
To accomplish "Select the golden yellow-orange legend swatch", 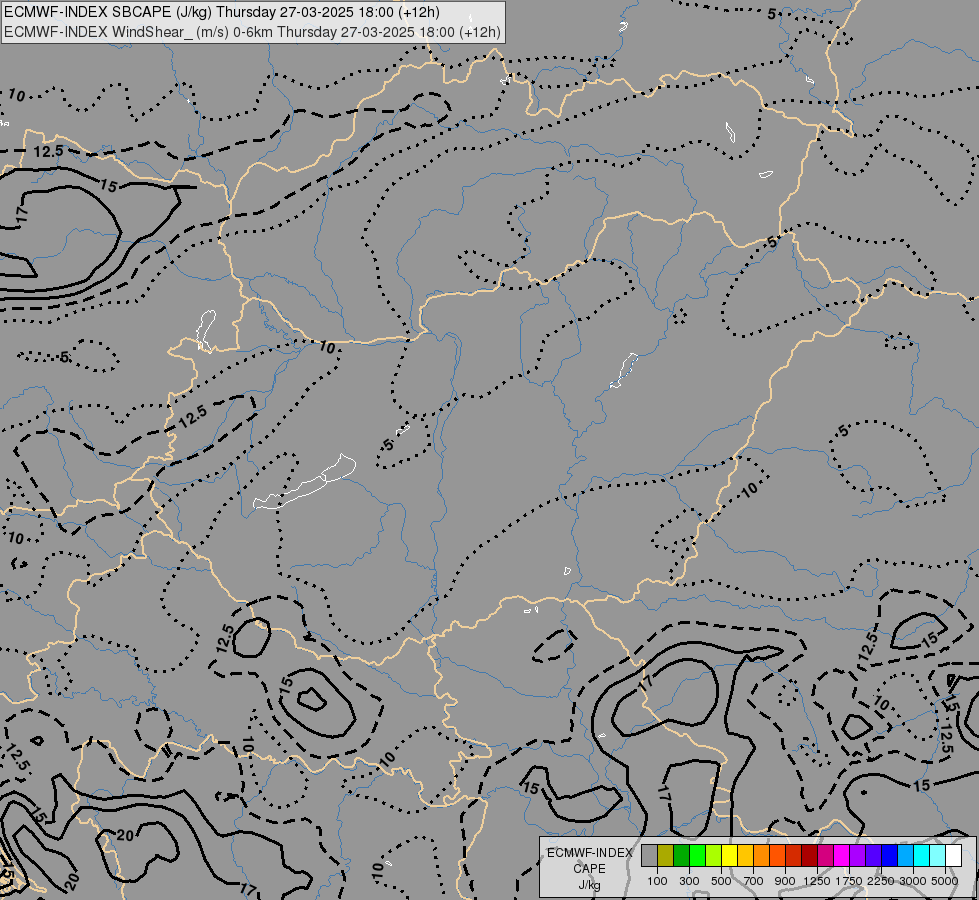I will click(745, 855).
